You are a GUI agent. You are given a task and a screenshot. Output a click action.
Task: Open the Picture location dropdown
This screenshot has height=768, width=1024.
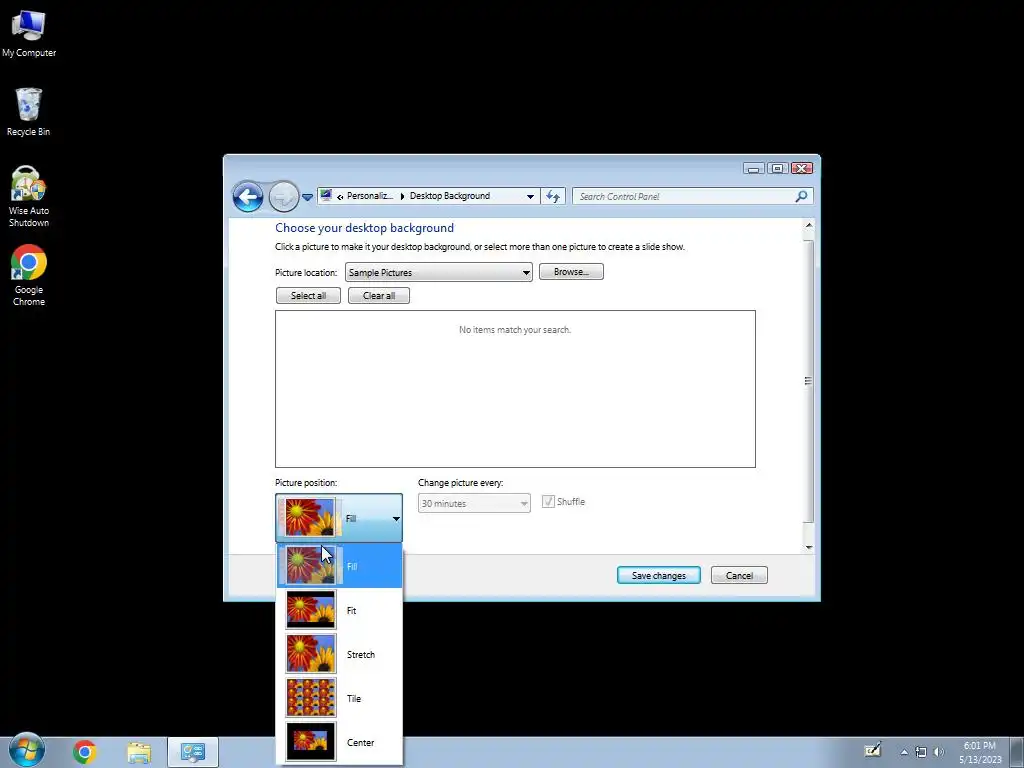[439, 272]
